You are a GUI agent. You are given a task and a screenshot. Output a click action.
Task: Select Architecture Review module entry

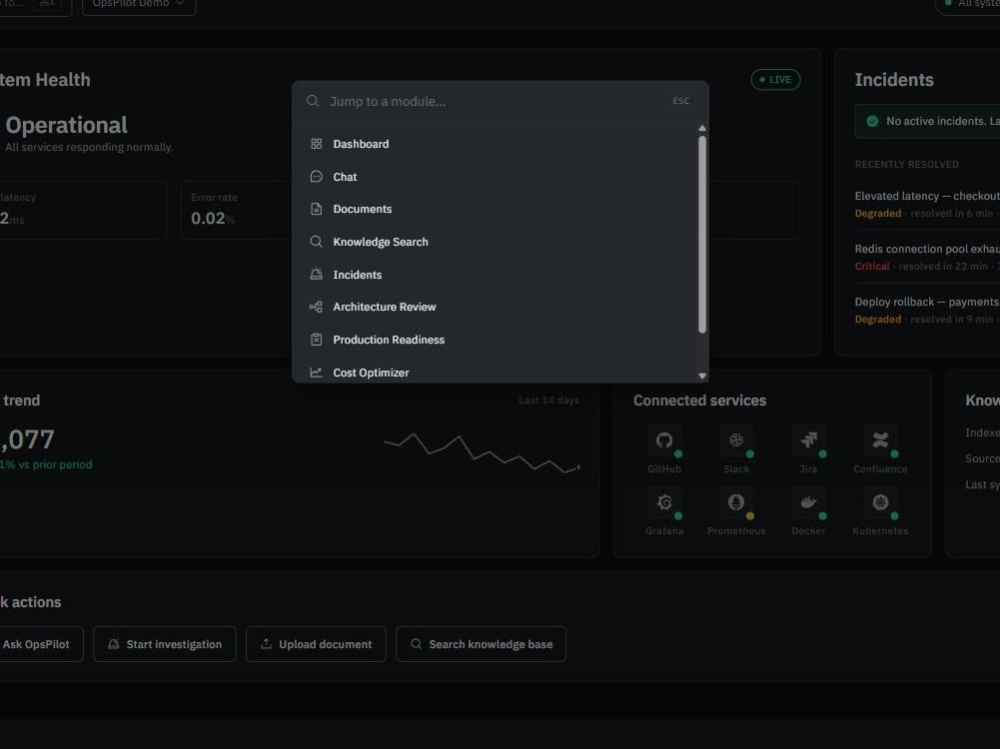[x=495, y=307]
